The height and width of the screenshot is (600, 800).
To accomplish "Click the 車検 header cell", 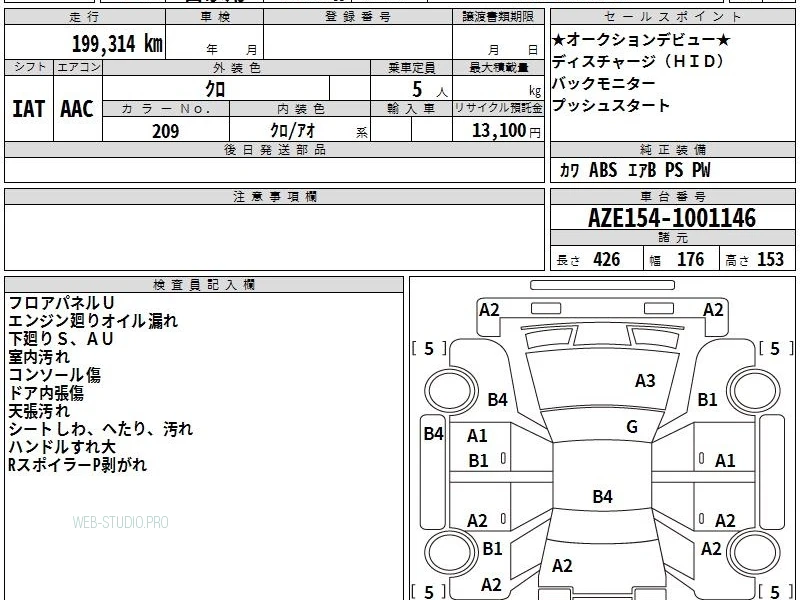I will coord(215,17).
